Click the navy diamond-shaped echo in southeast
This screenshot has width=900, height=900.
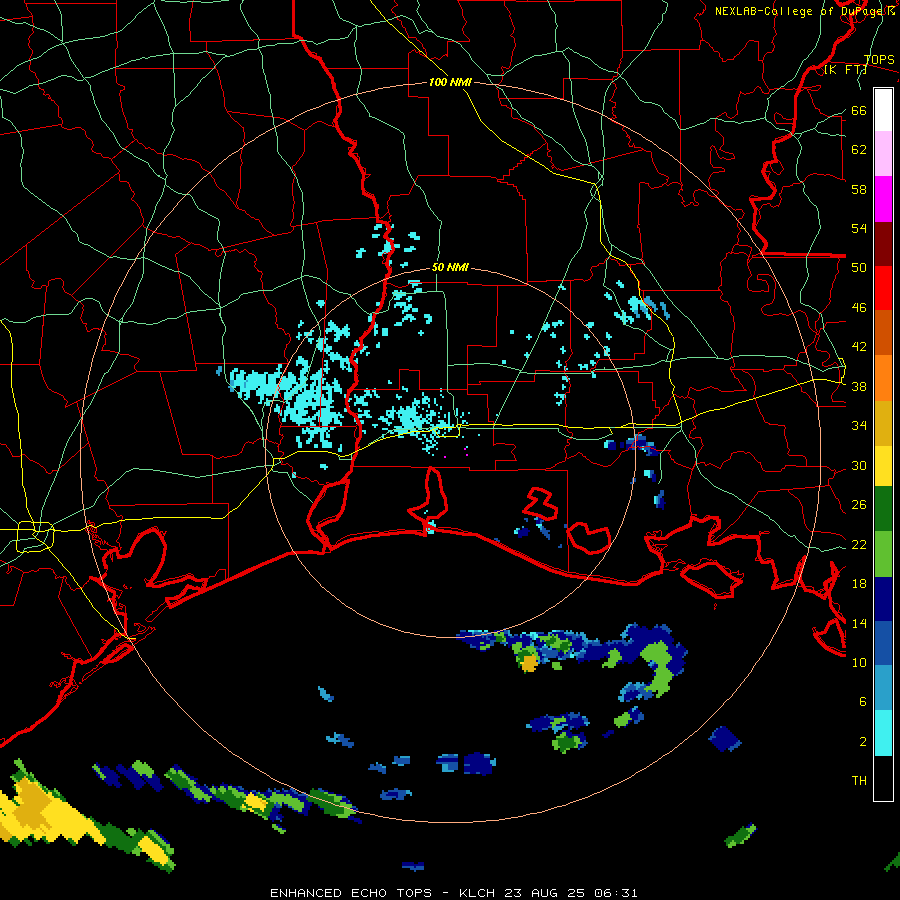point(724,739)
